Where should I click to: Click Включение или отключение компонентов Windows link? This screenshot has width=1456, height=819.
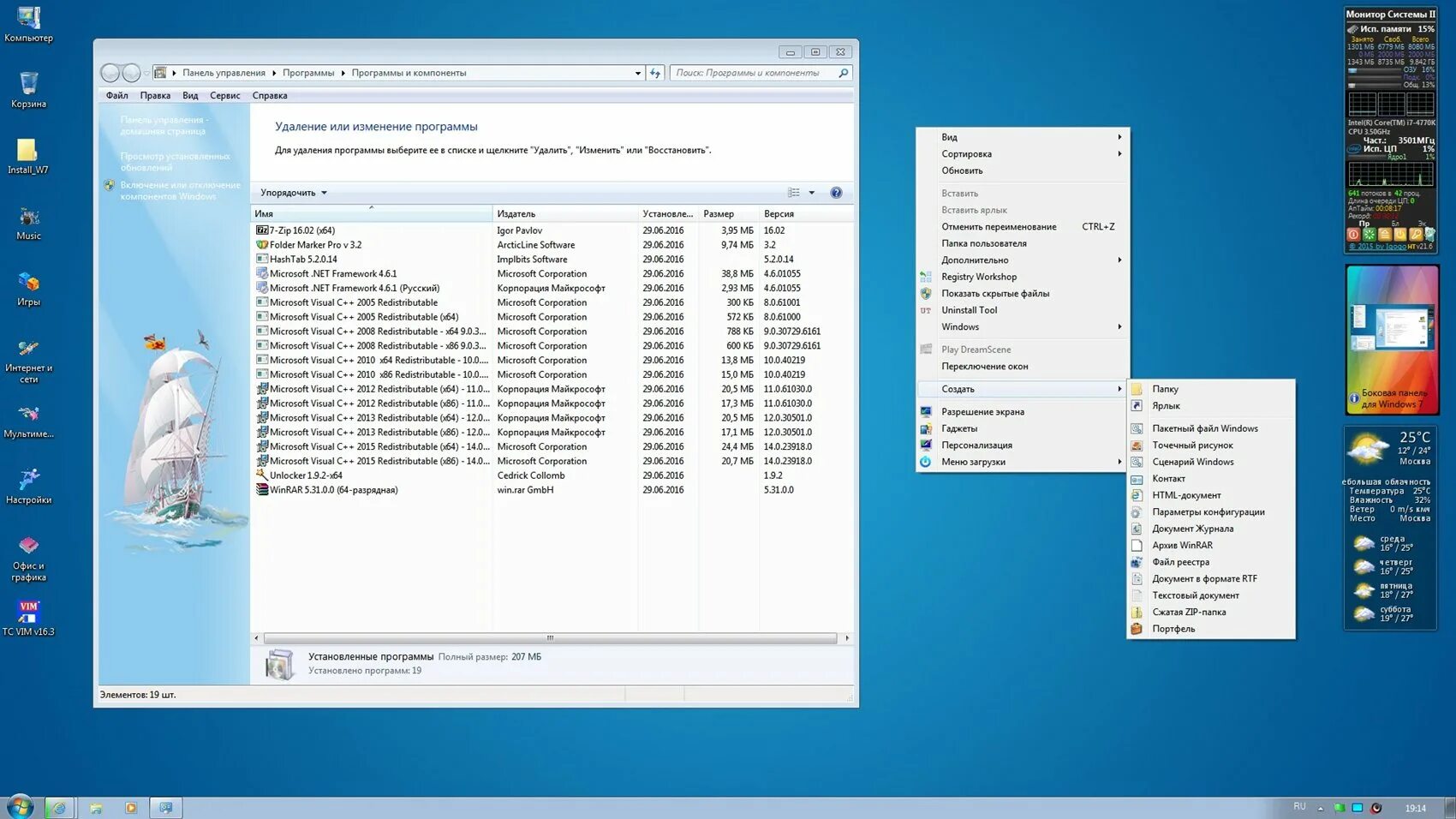(181, 191)
